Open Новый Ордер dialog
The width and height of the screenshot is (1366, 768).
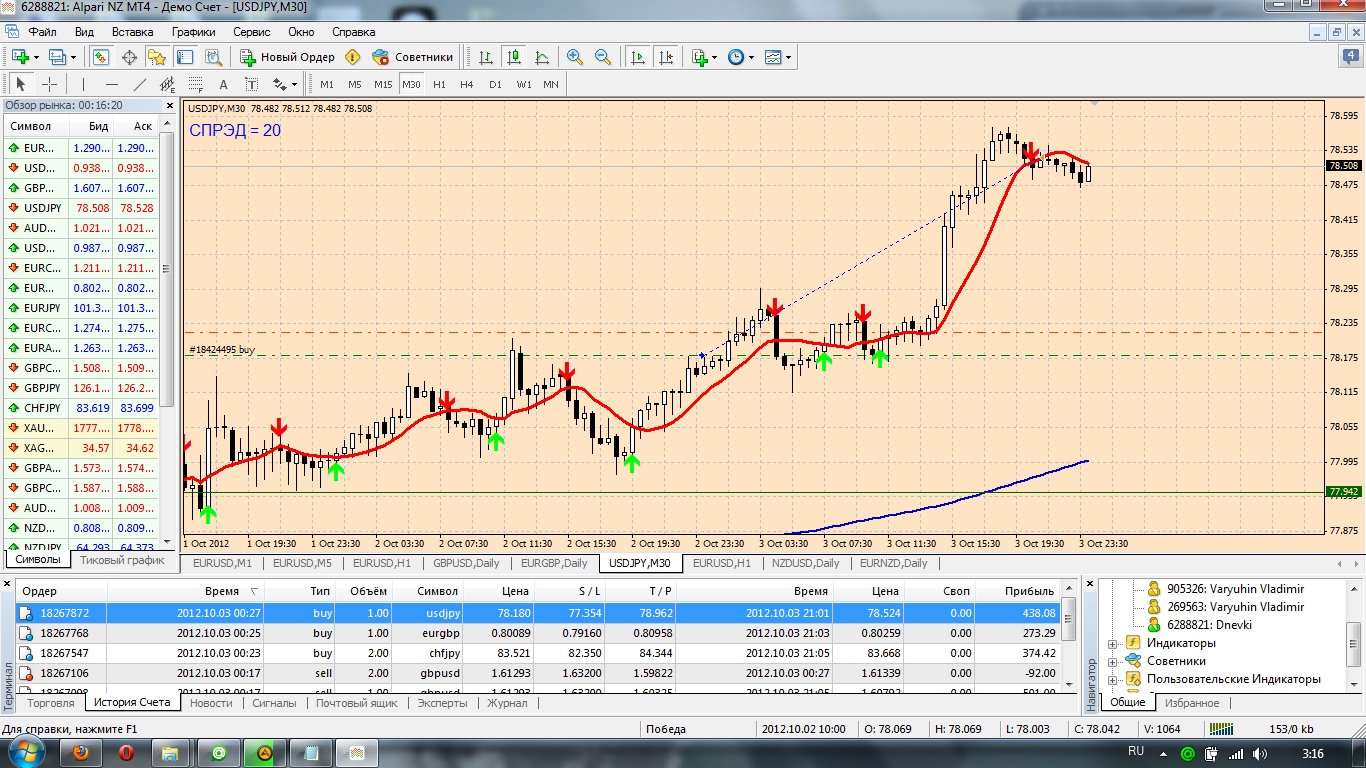click(x=286, y=57)
